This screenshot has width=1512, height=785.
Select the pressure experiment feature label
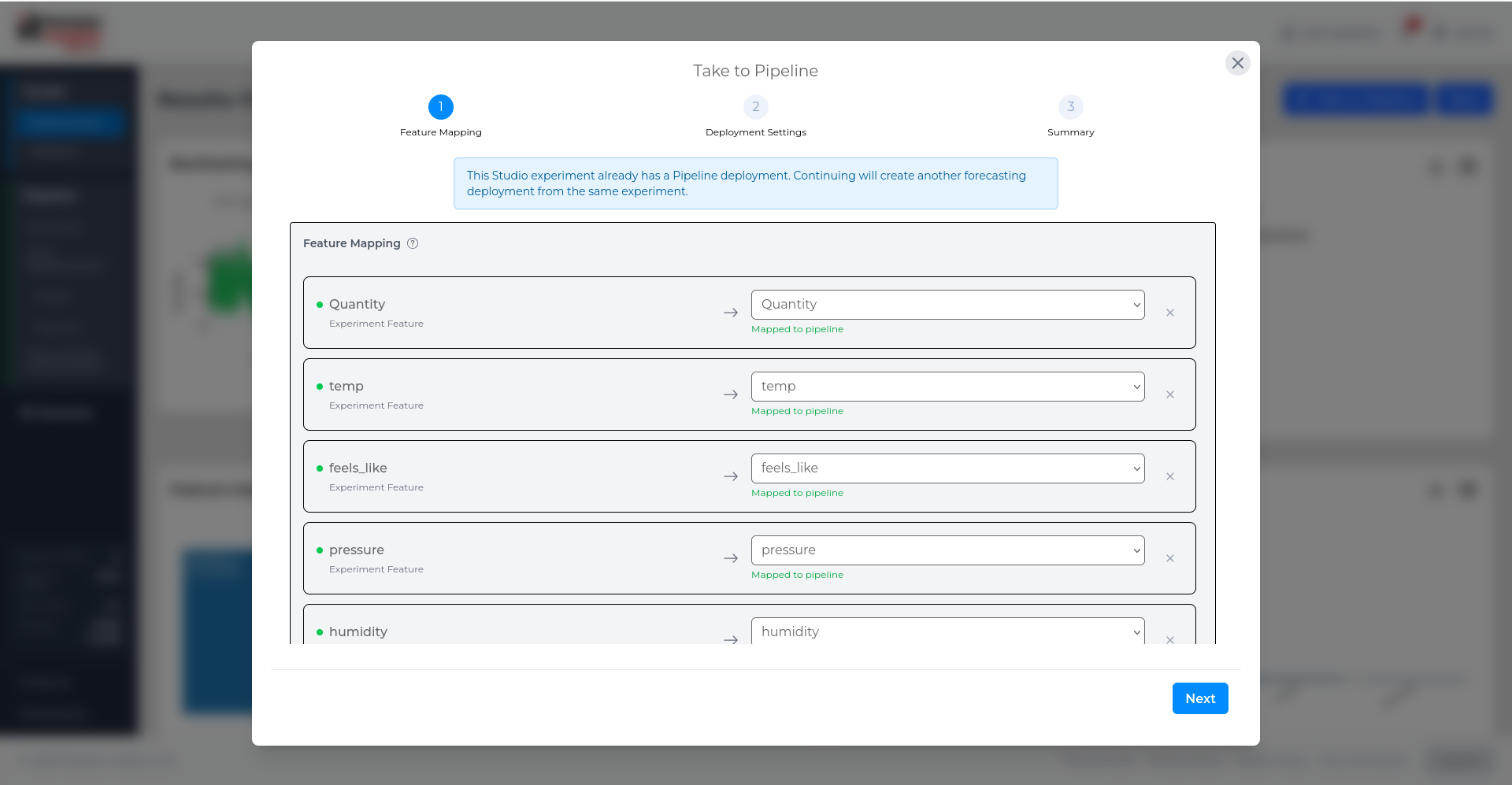click(357, 550)
